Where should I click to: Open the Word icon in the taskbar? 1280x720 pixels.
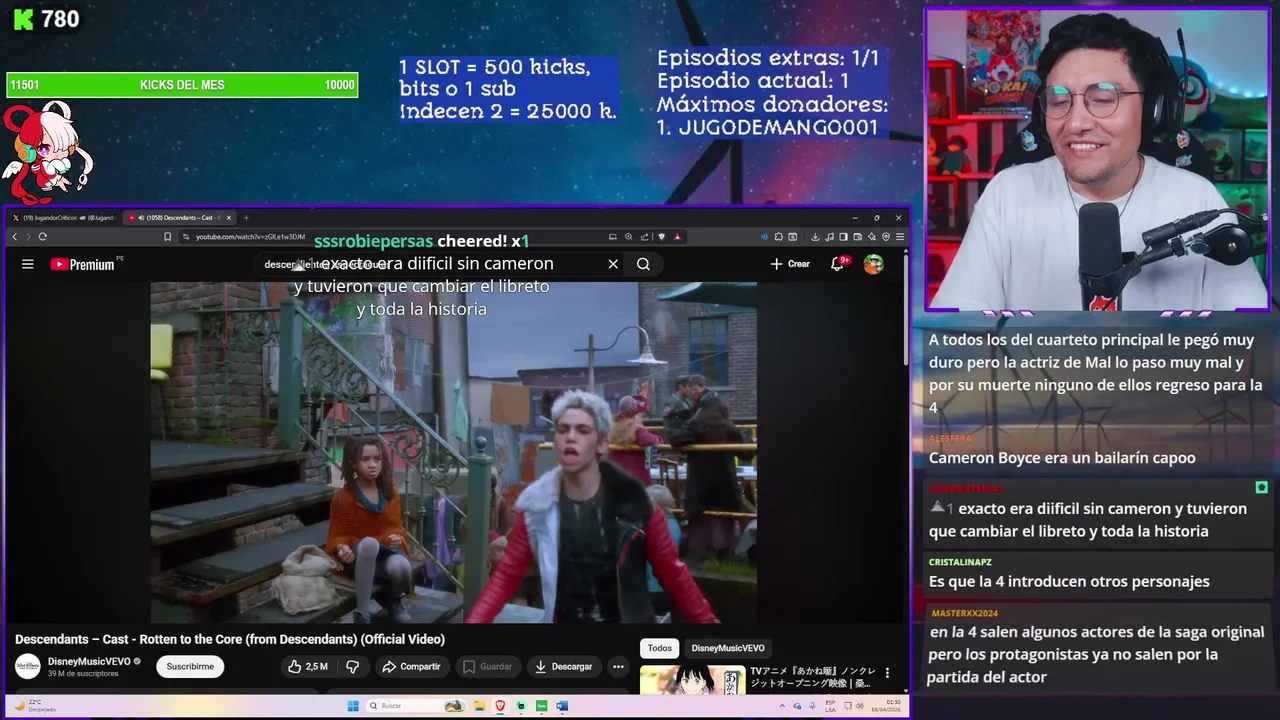tap(562, 706)
